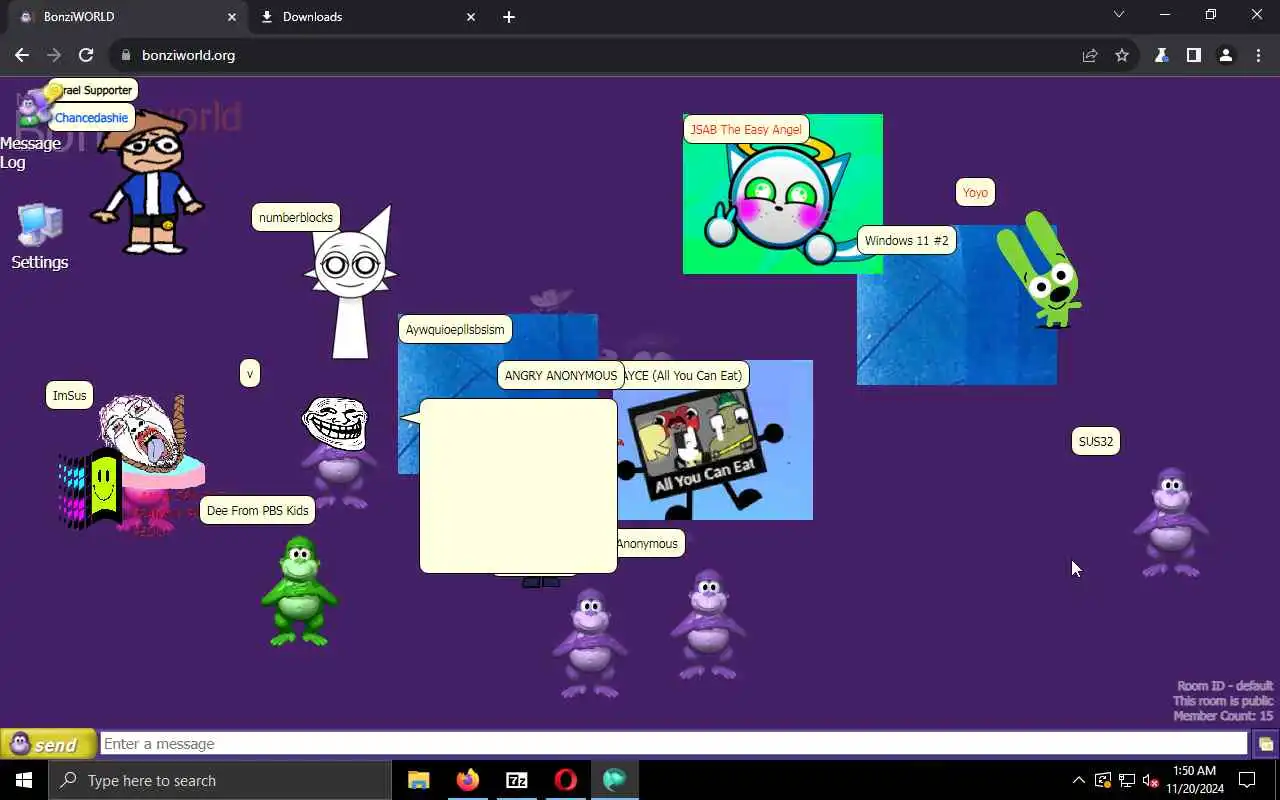Click the trollface Bonzi character
The width and height of the screenshot is (1280, 800).
[x=338, y=452]
